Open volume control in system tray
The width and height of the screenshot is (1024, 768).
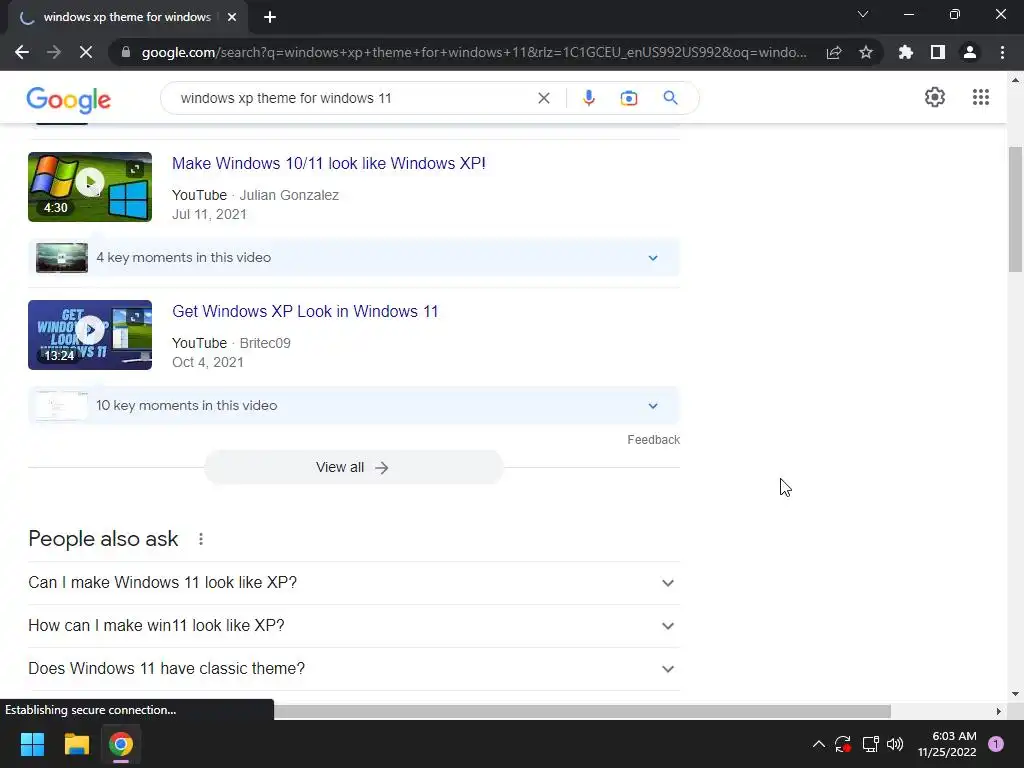[x=895, y=744]
